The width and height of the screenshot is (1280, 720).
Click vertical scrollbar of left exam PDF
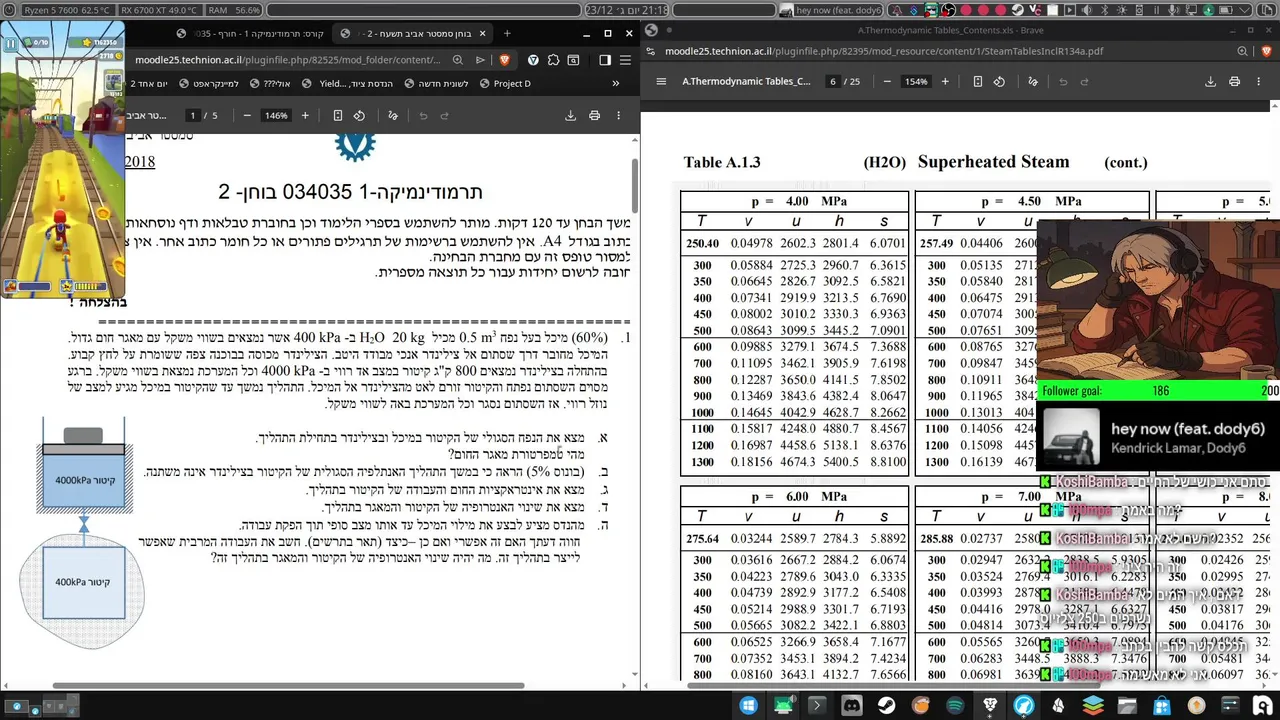[635, 185]
